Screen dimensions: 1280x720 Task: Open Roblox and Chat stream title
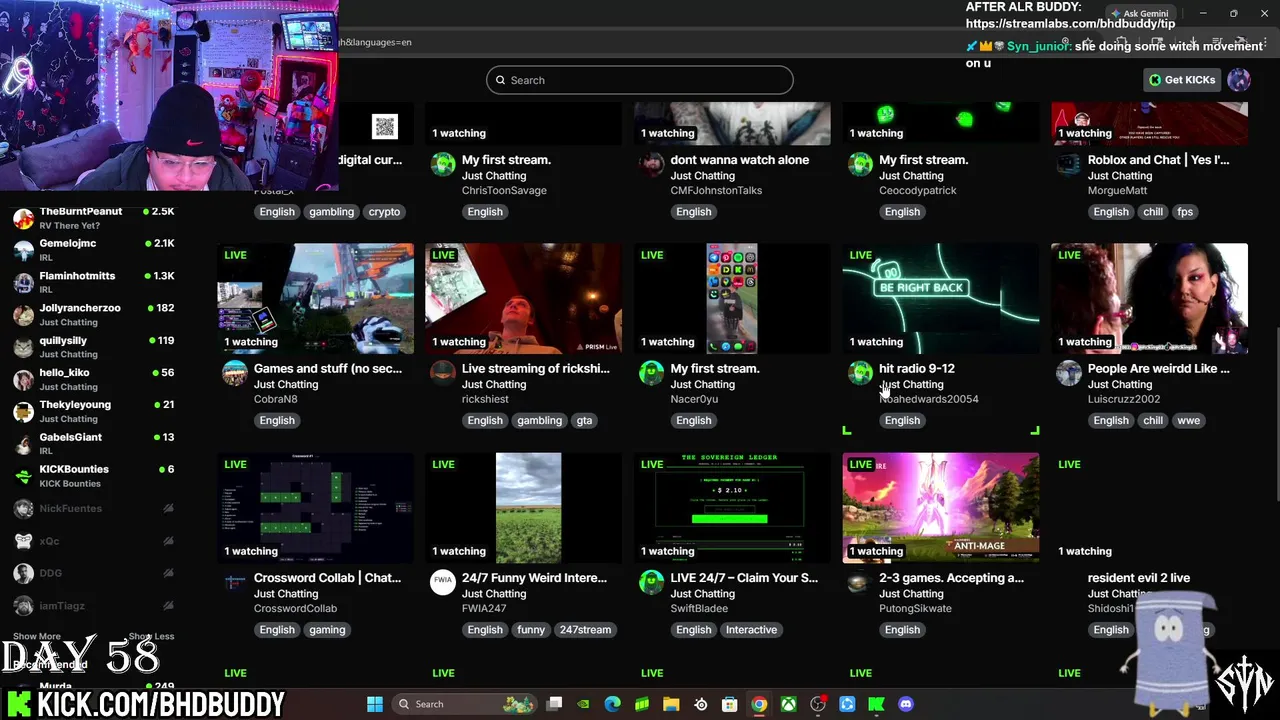point(1158,159)
